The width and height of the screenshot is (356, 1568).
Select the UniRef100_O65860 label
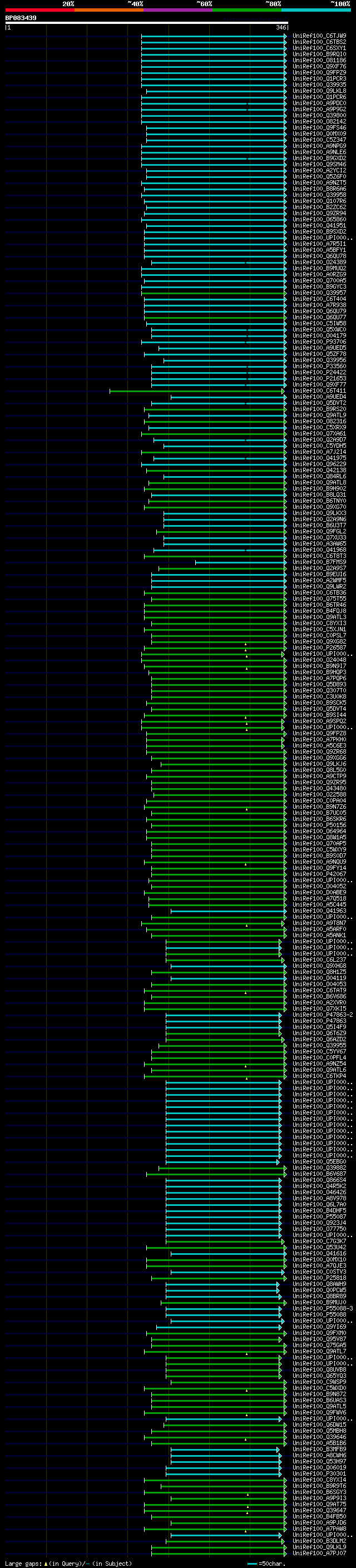pos(319,219)
